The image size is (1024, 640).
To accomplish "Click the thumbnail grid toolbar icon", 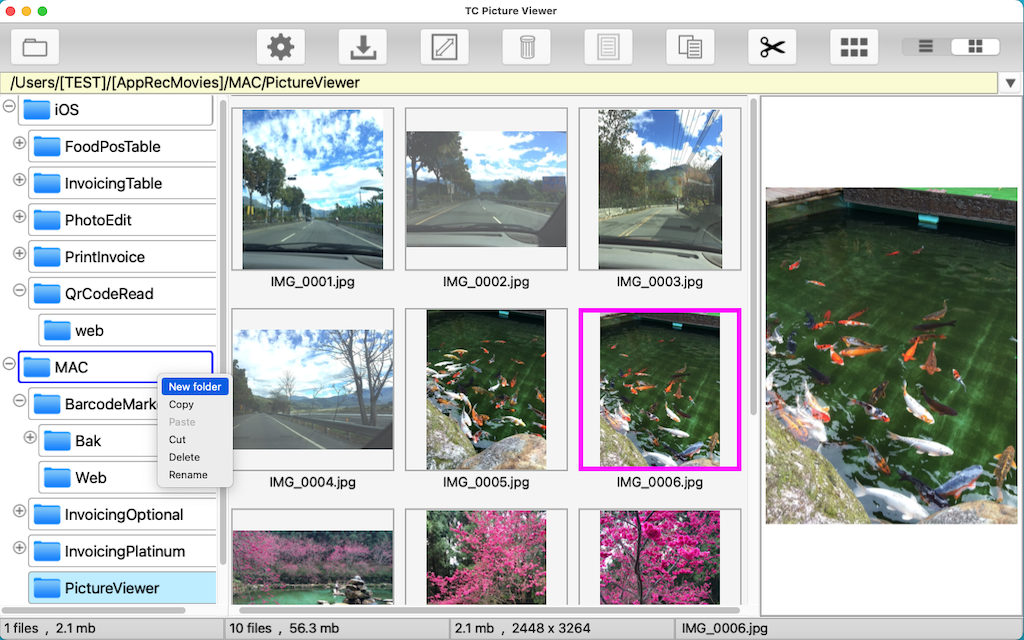I will (854, 47).
